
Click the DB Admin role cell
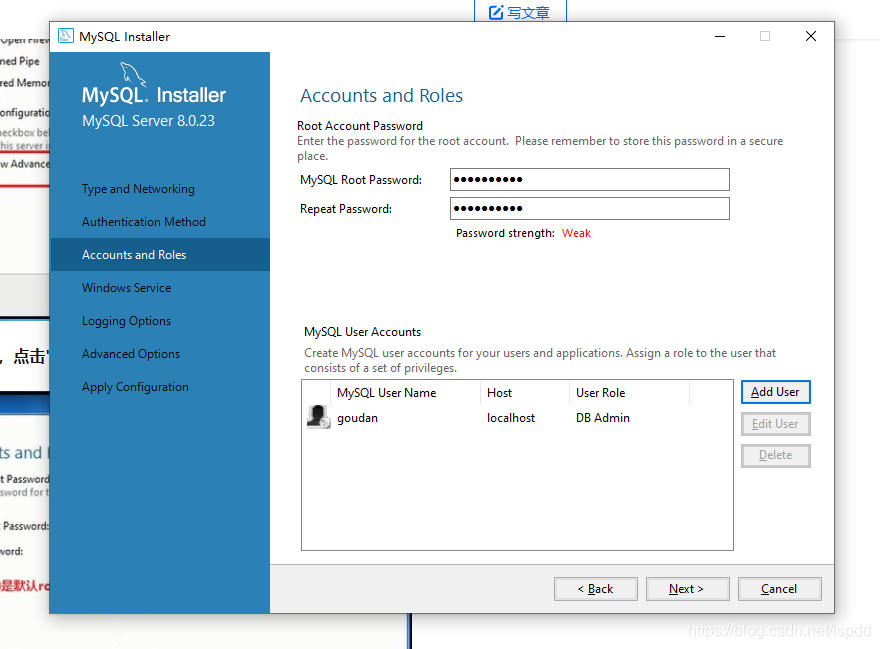[603, 418]
